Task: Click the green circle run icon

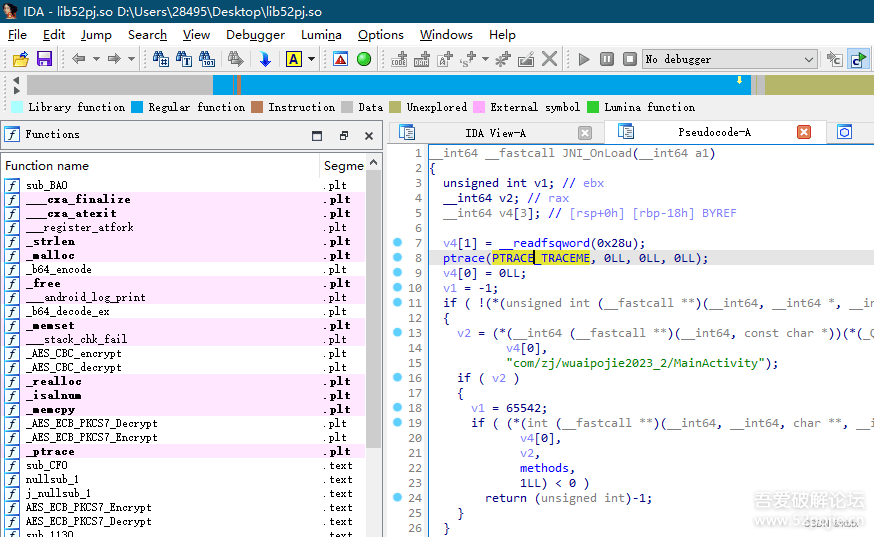Action: point(364,59)
